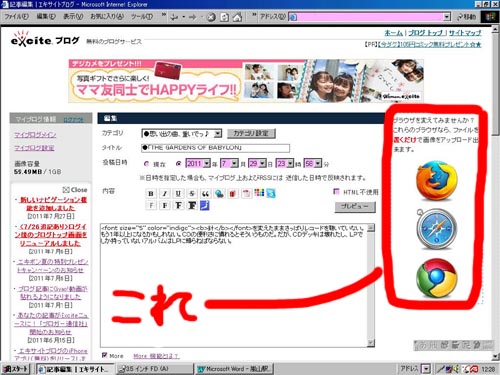500x375 pixels.
Task: Open the ツール(T) menu
Action: pos(142,16)
